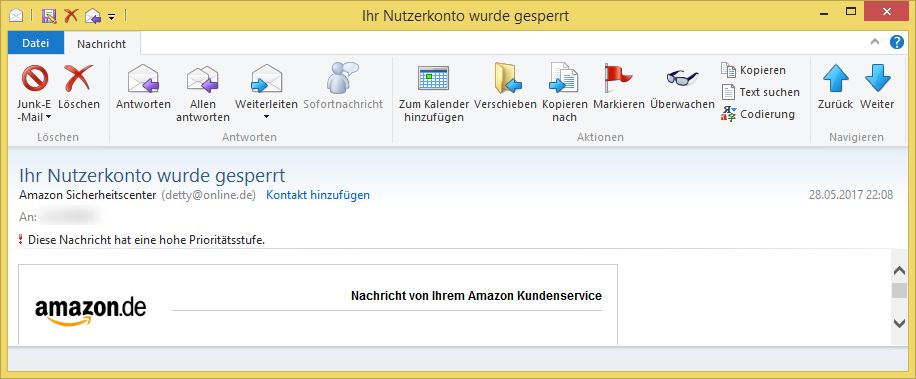Maximize the message window
Viewport: 916px width, 379px height.
pyautogui.click(x=851, y=12)
